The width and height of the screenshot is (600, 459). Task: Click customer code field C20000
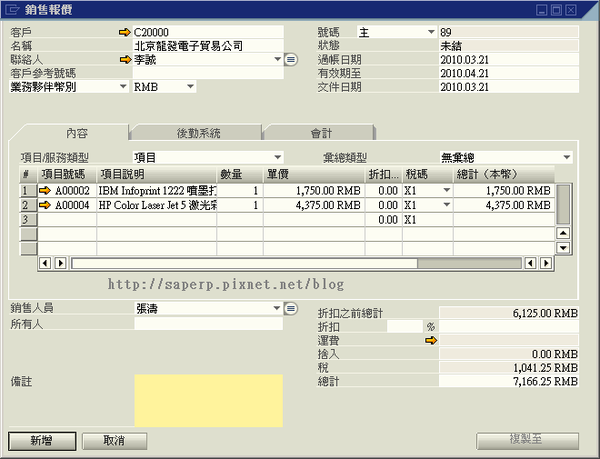[208, 32]
